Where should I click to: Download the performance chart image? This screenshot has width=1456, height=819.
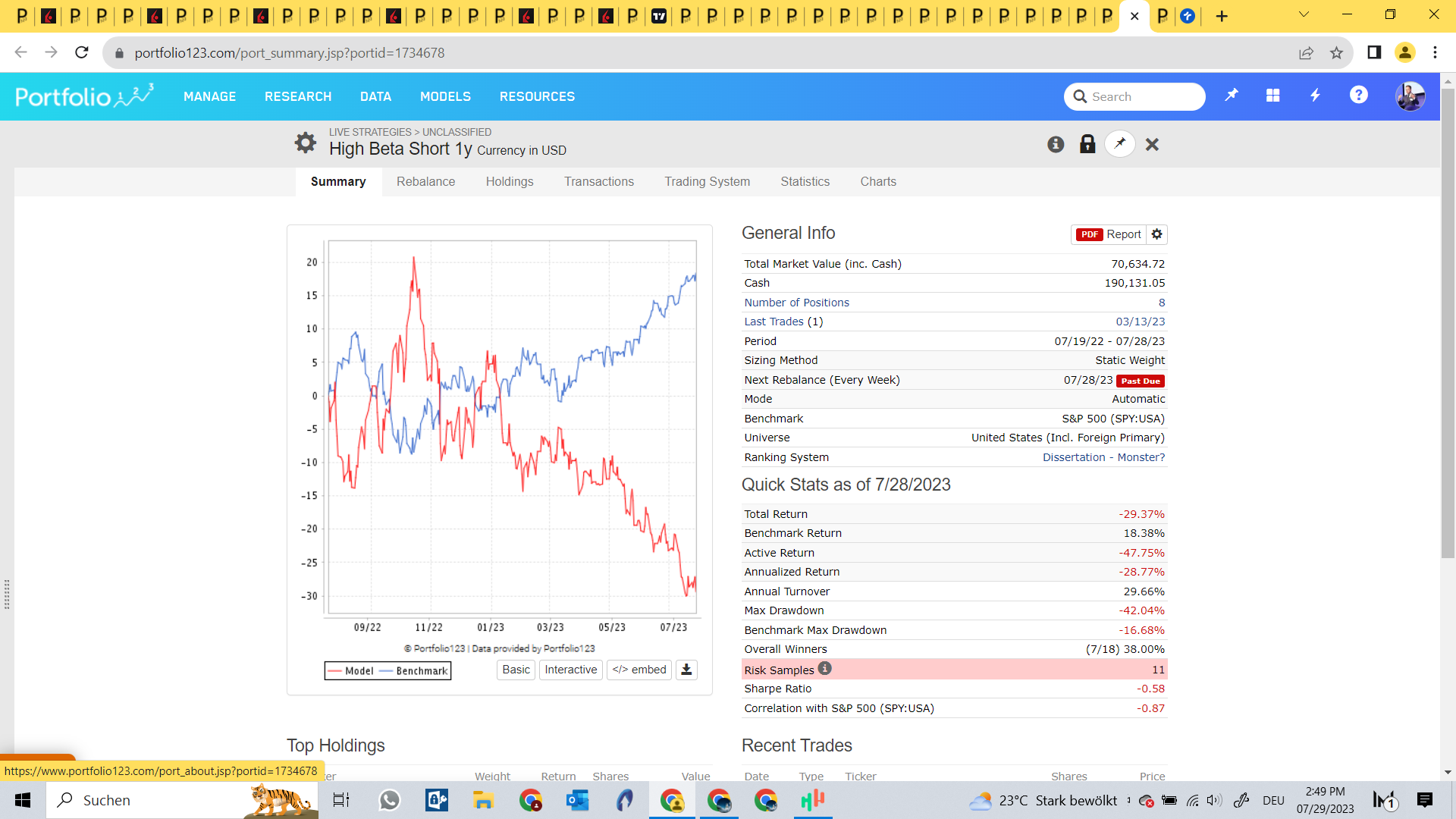686,670
